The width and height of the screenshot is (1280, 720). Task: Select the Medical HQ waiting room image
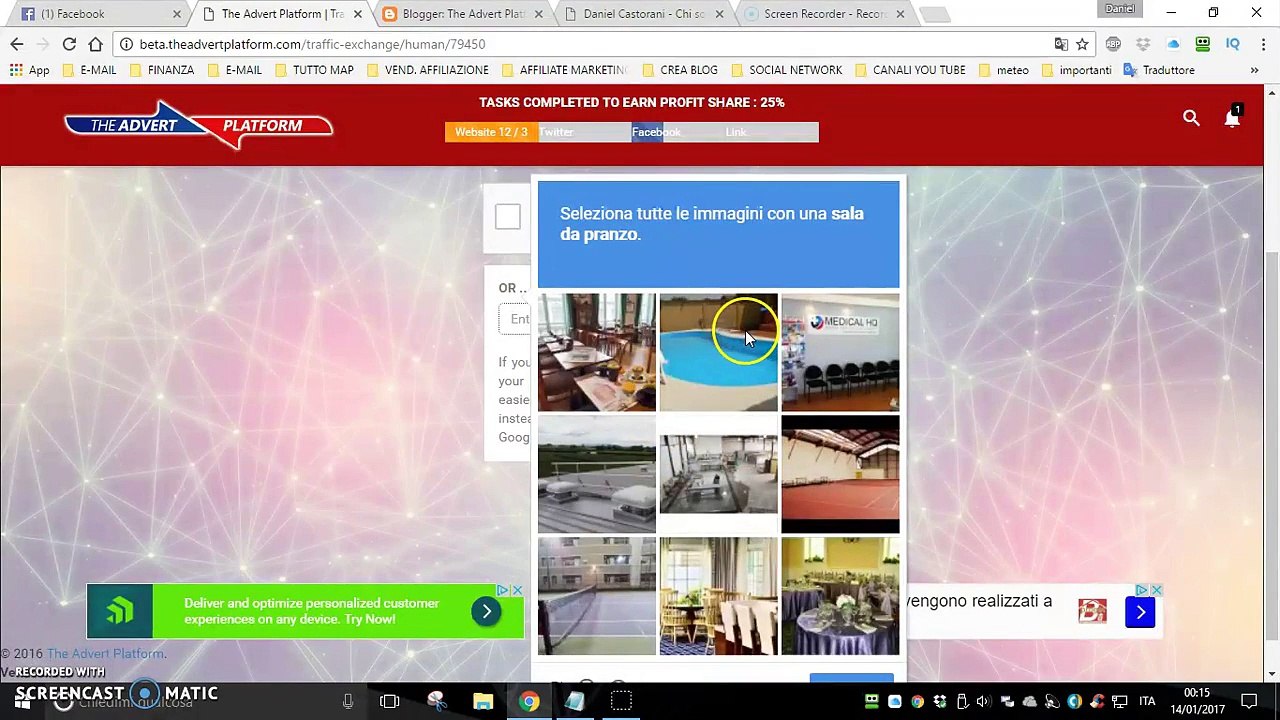tap(840, 352)
